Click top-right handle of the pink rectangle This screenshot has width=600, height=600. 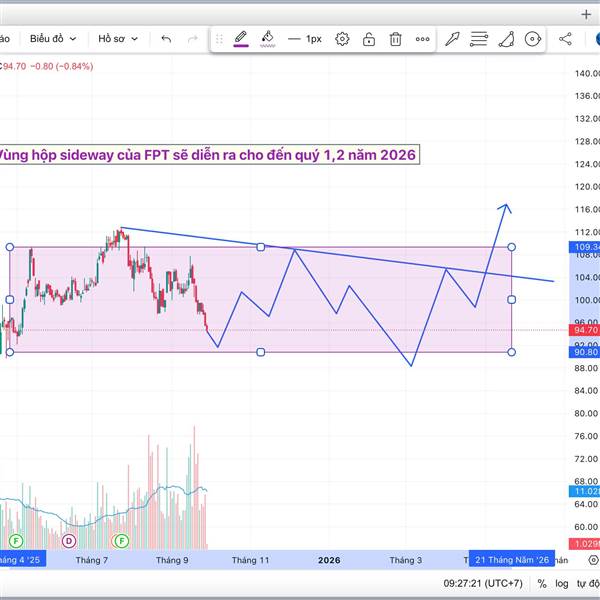[511, 247]
